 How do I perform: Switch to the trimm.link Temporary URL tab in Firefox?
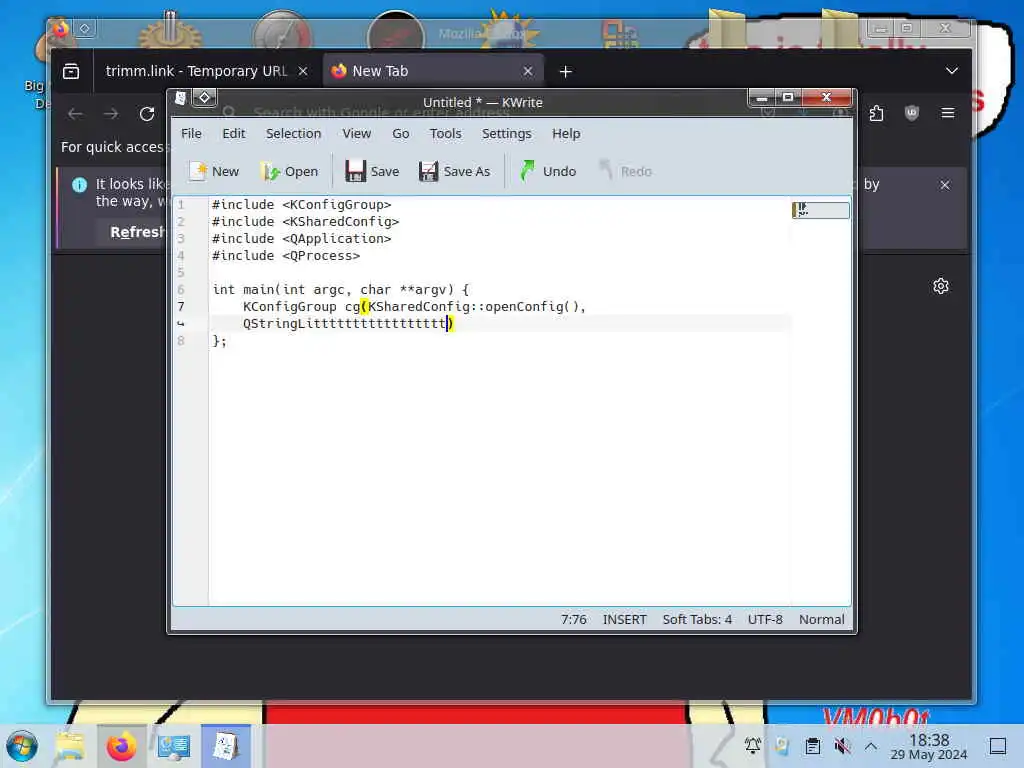196,71
